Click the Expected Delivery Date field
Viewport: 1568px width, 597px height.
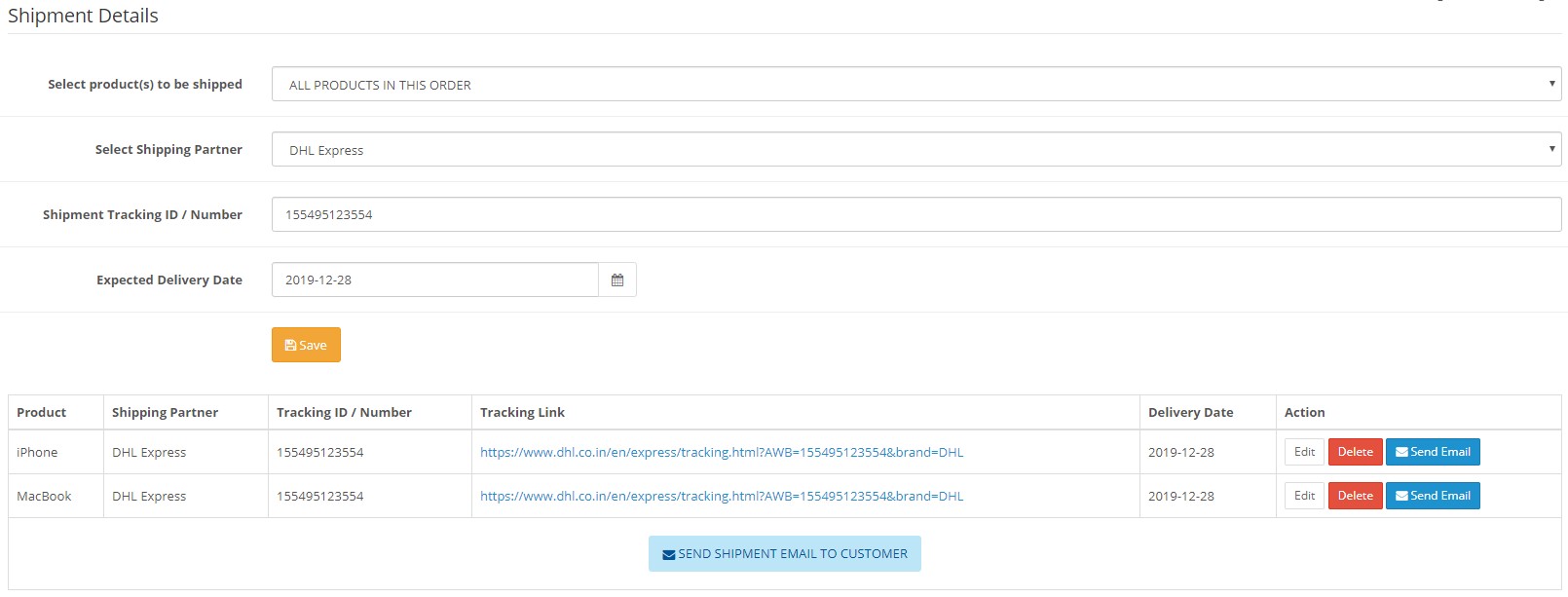(435, 280)
